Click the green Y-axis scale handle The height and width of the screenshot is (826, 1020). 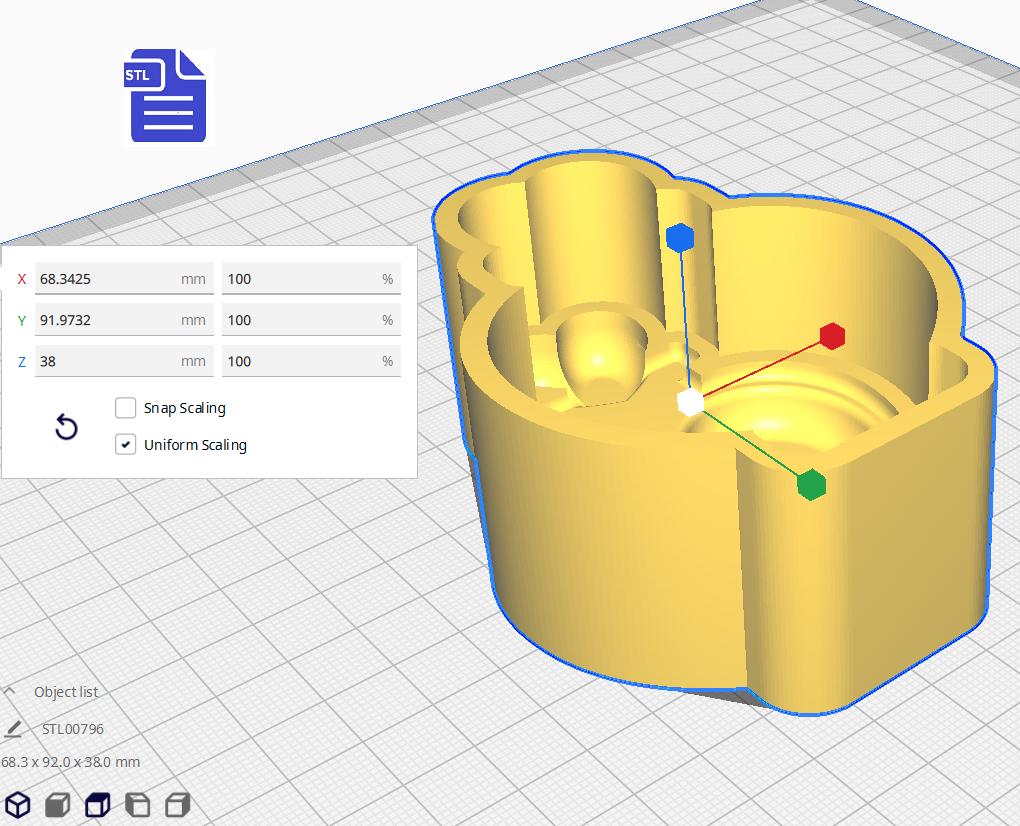811,485
